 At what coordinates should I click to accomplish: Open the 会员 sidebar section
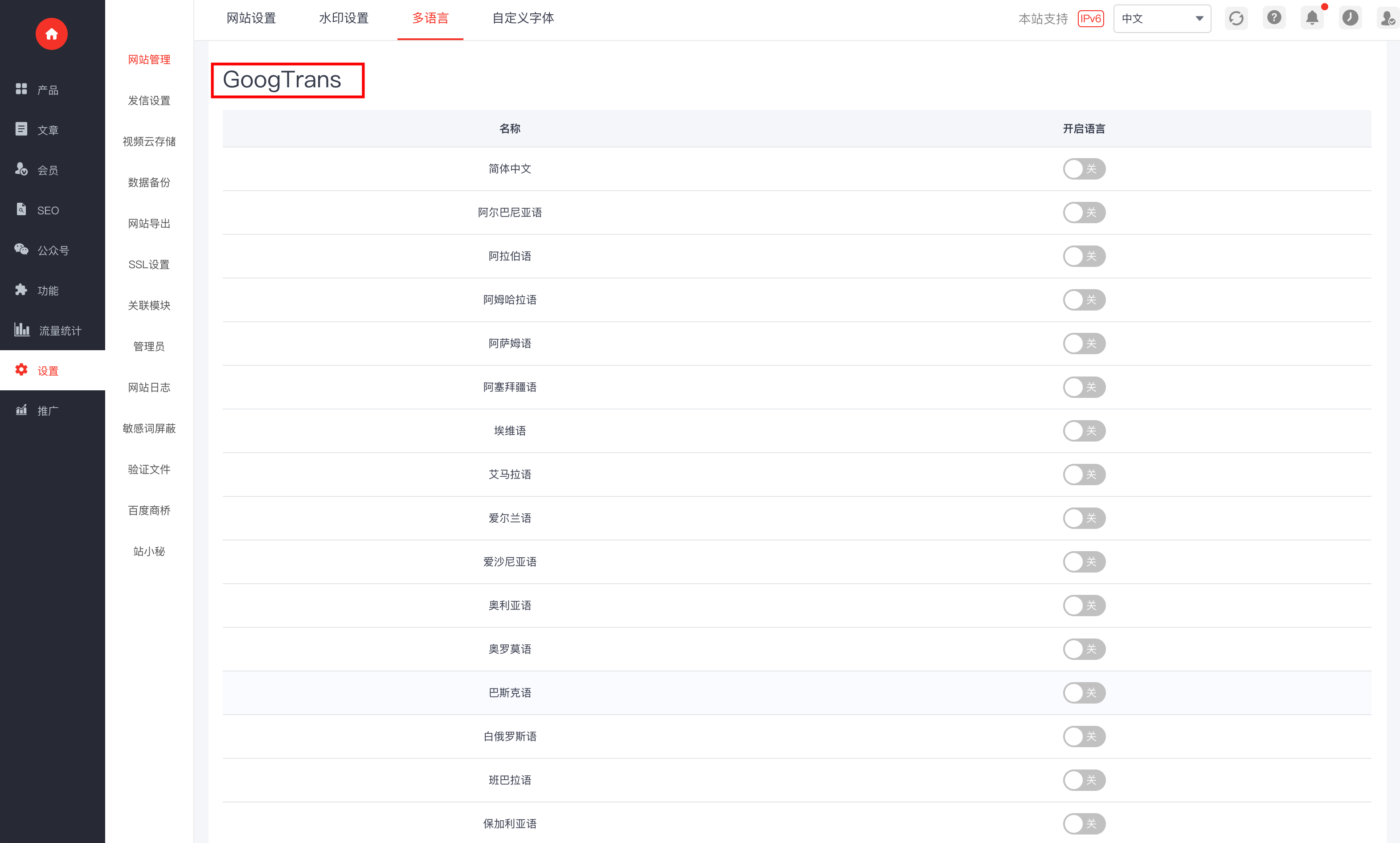point(52,170)
